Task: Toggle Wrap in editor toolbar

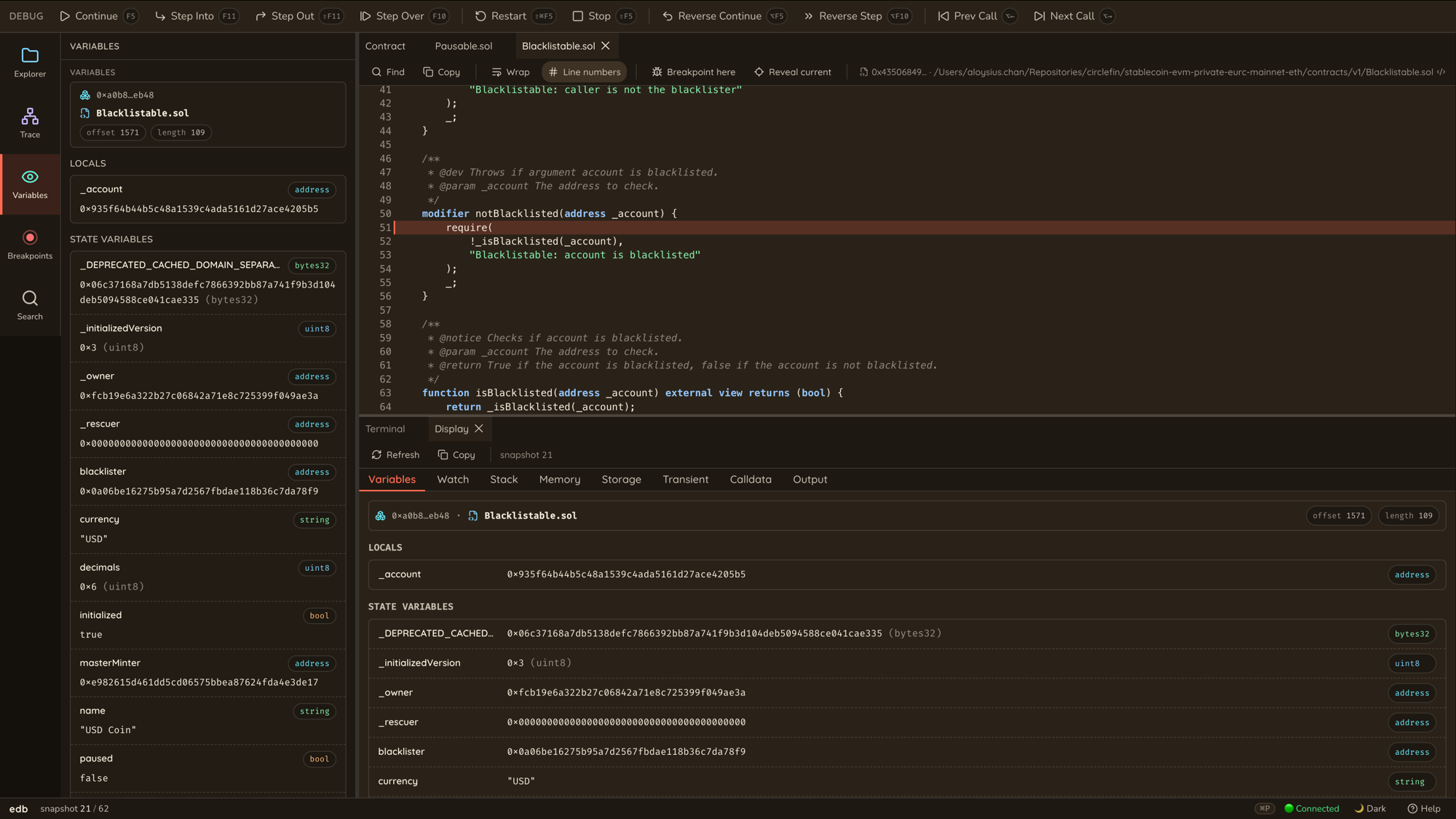Action: (510, 72)
